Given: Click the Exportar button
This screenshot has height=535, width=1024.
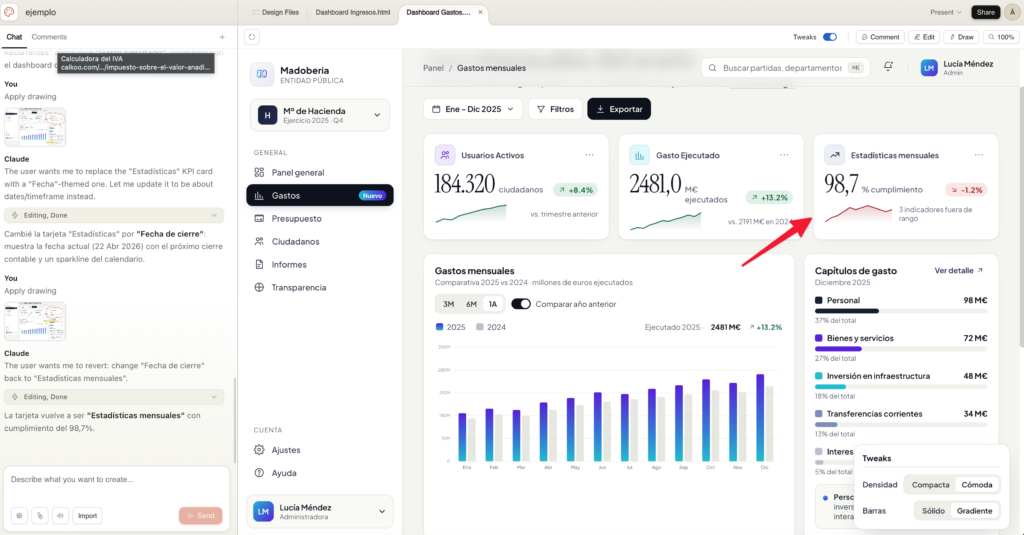Looking at the screenshot, I should point(619,108).
